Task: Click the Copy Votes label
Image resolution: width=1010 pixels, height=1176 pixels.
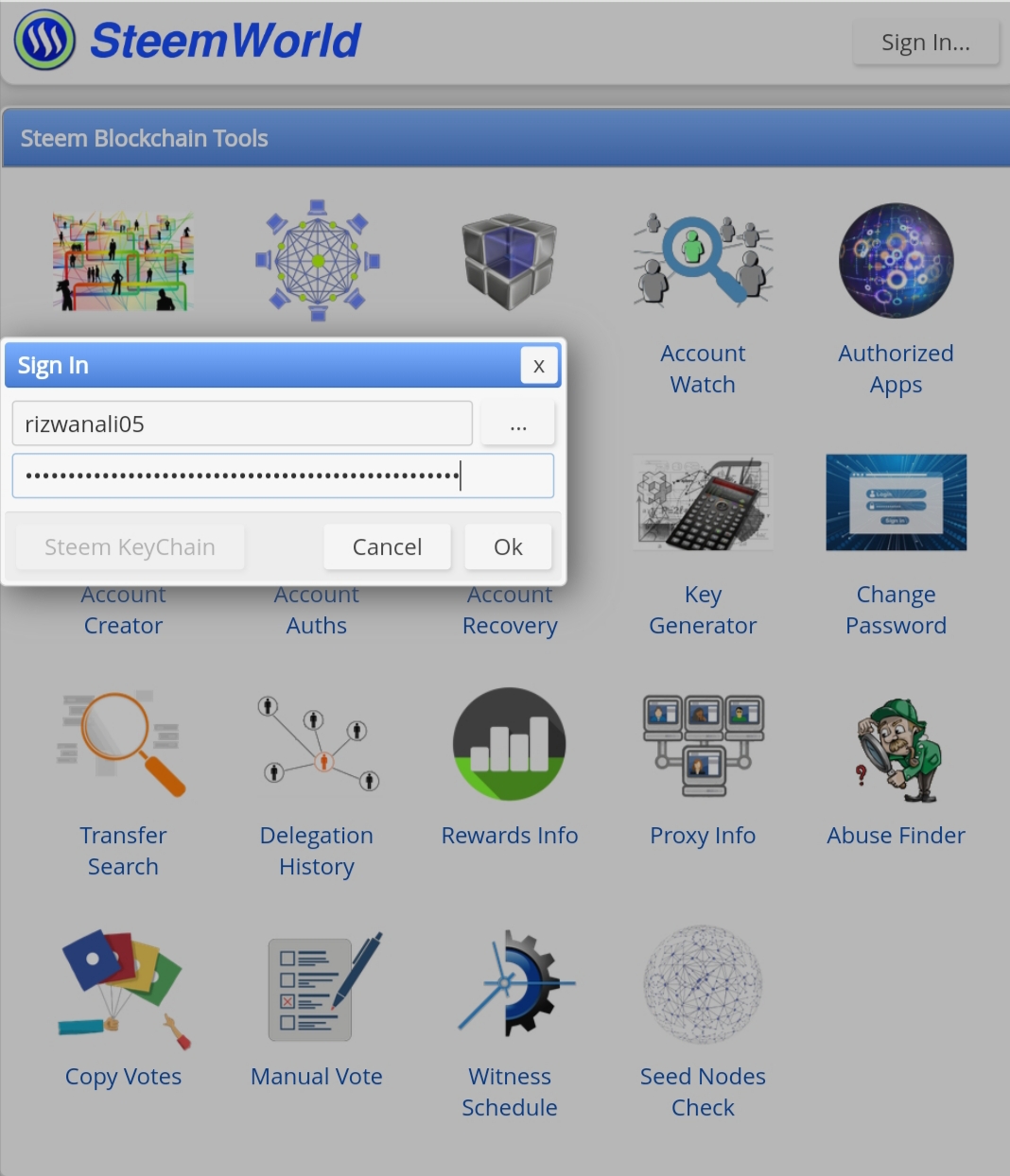Action: pyautogui.click(x=123, y=1077)
